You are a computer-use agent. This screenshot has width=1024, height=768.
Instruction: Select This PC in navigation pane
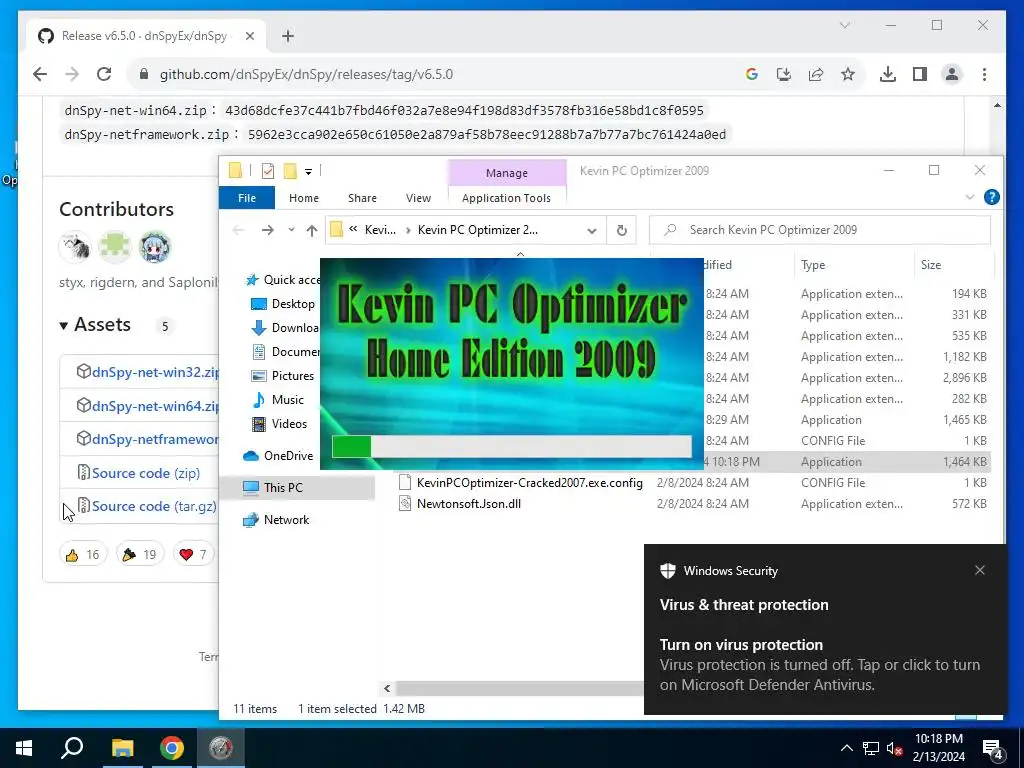[x=283, y=488]
